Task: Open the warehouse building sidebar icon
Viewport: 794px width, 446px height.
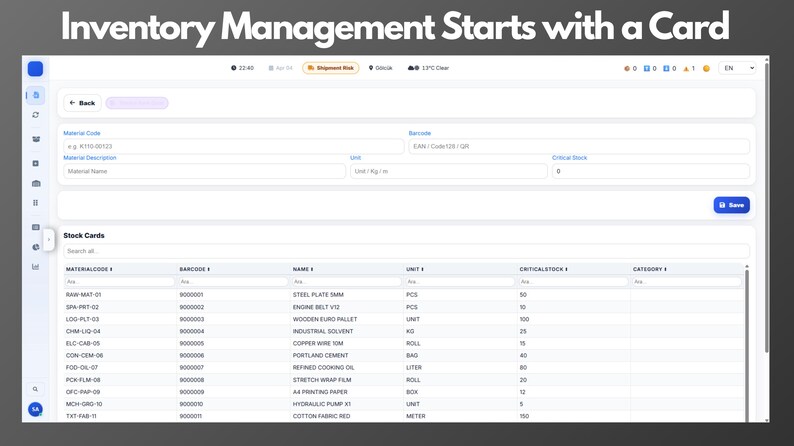Action: pyautogui.click(x=36, y=183)
